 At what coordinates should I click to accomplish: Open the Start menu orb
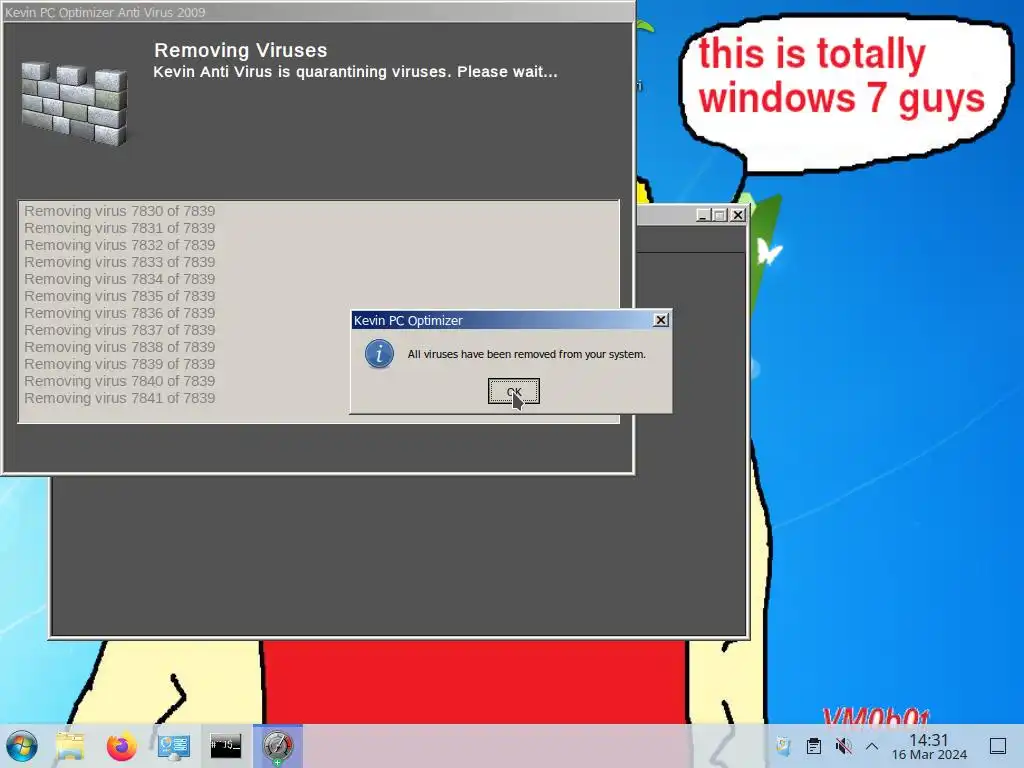(x=22, y=746)
